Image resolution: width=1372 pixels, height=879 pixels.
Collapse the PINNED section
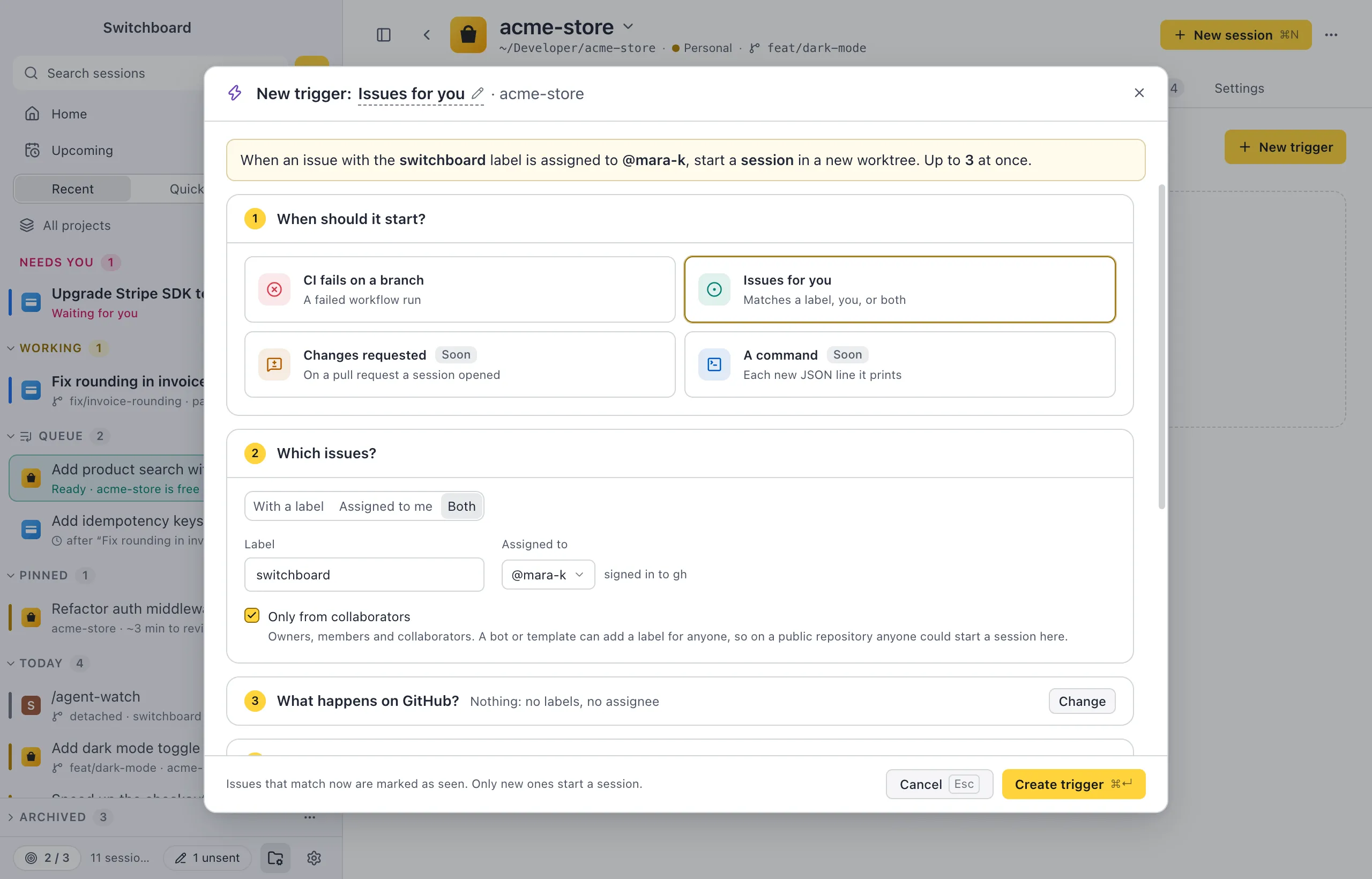click(10, 575)
